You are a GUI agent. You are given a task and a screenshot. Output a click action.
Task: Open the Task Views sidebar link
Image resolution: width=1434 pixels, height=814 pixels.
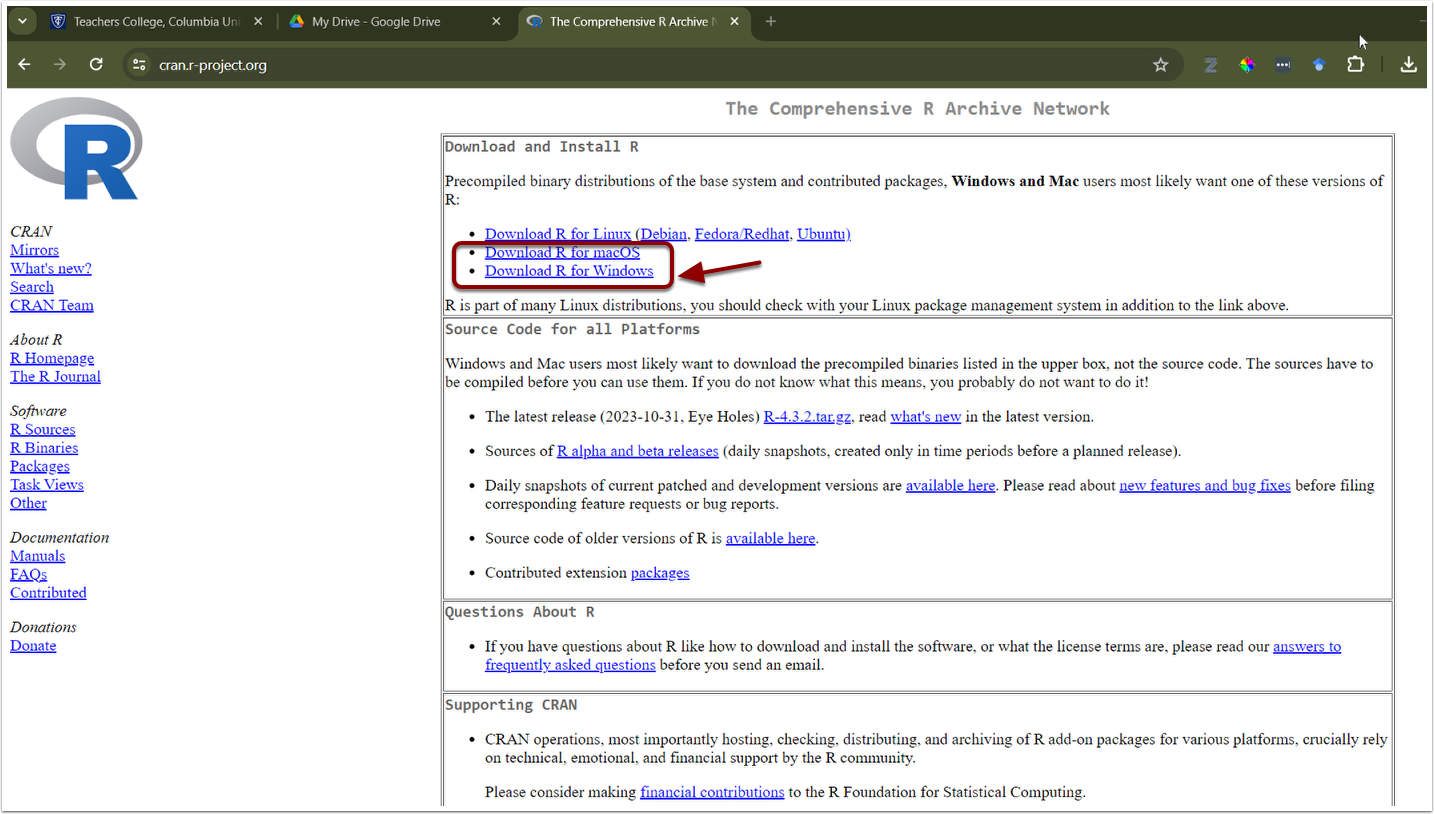(47, 485)
